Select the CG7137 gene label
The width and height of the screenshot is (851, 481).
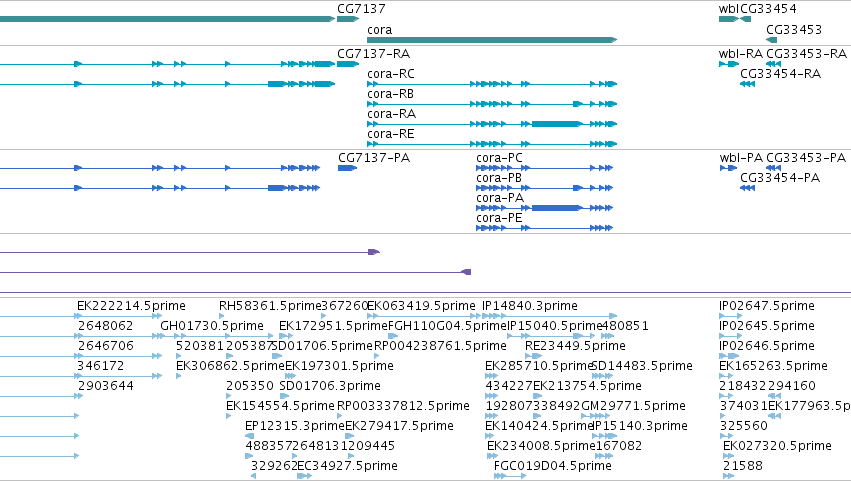point(361,9)
